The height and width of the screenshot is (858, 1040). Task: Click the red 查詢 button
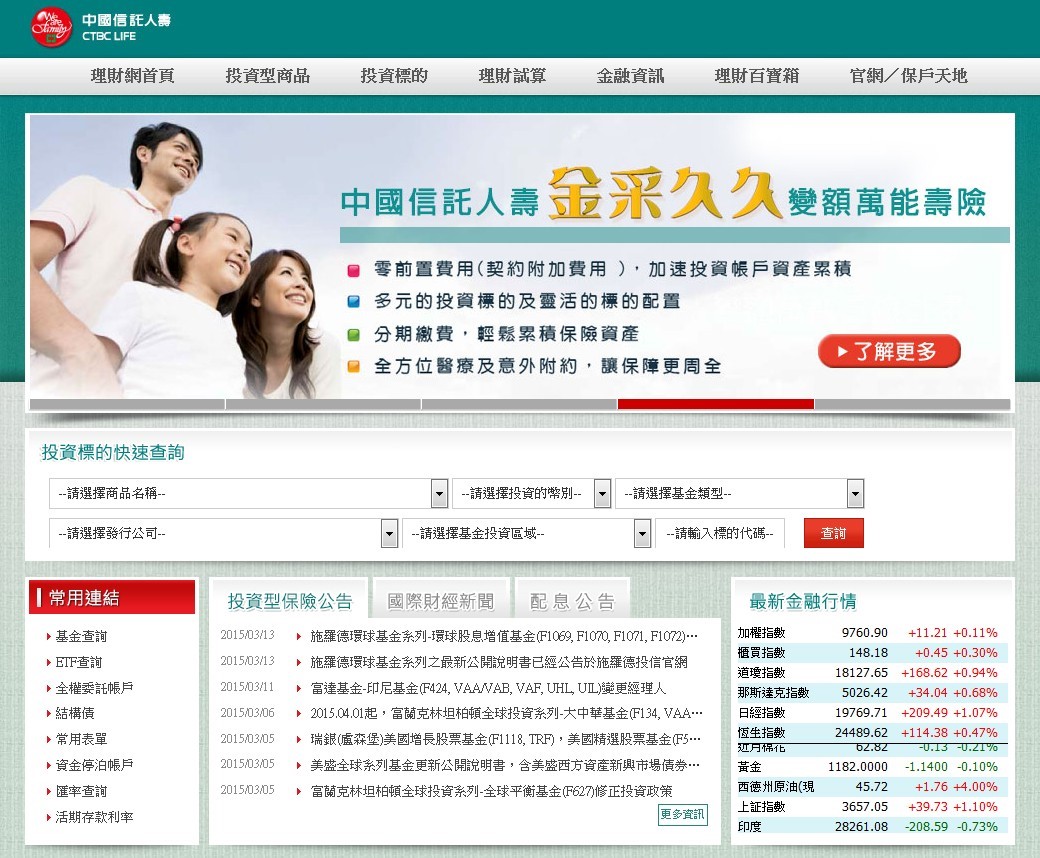(834, 533)
